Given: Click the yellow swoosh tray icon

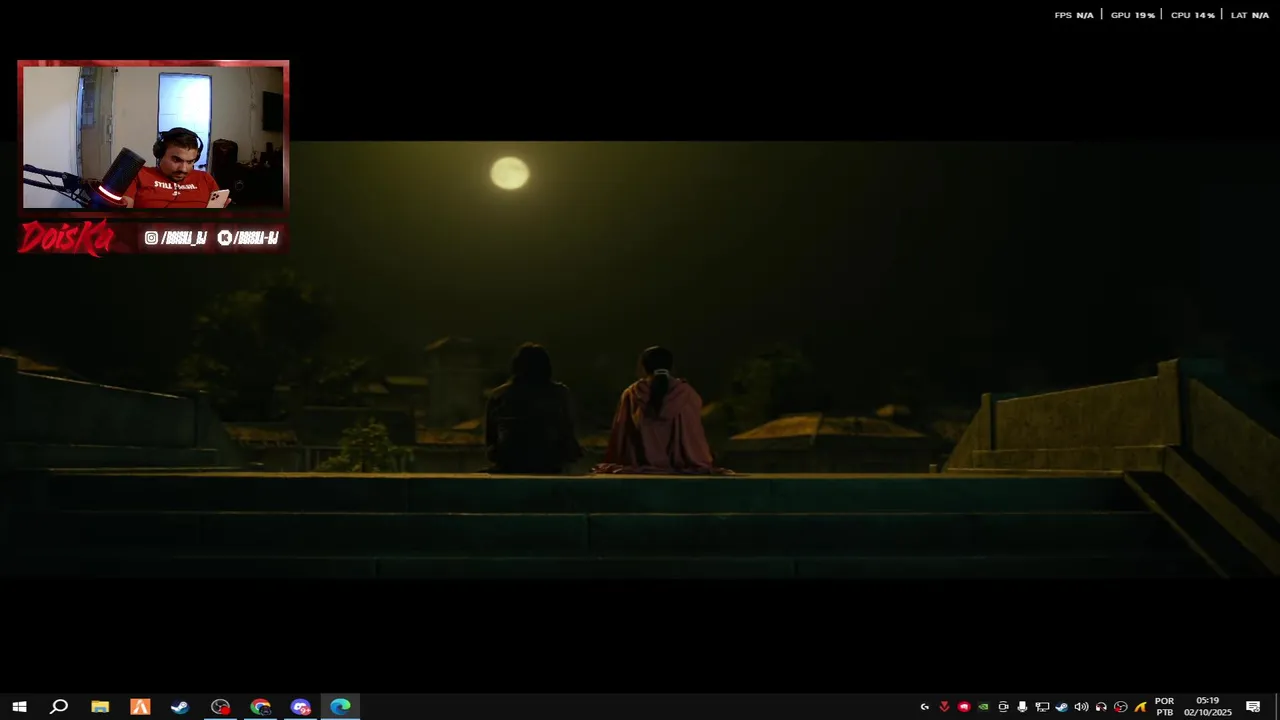Looking at the screenshot, I should pyautogui.click(x=1140, y=707).
